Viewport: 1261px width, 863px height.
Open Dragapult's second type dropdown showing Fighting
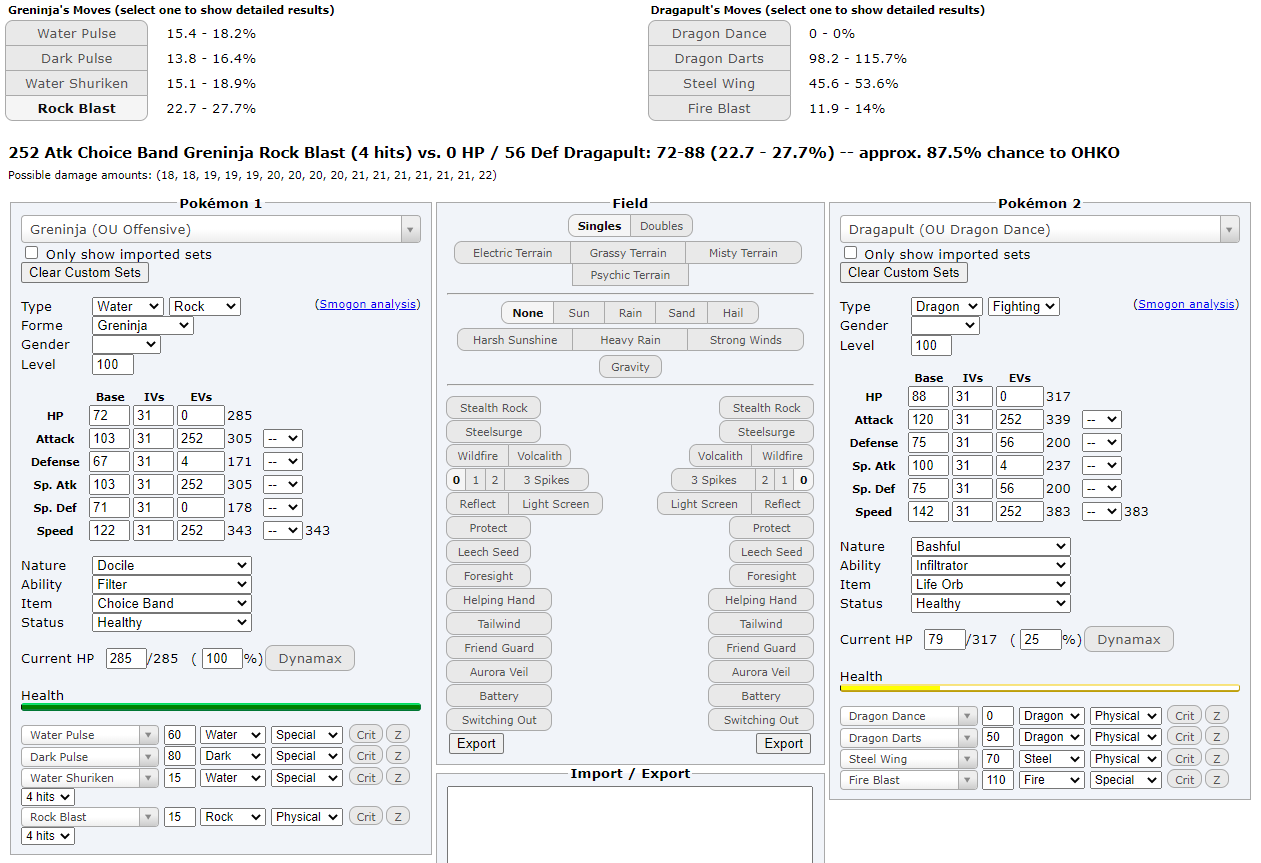pyautogui.click(x=1023, y=306)
